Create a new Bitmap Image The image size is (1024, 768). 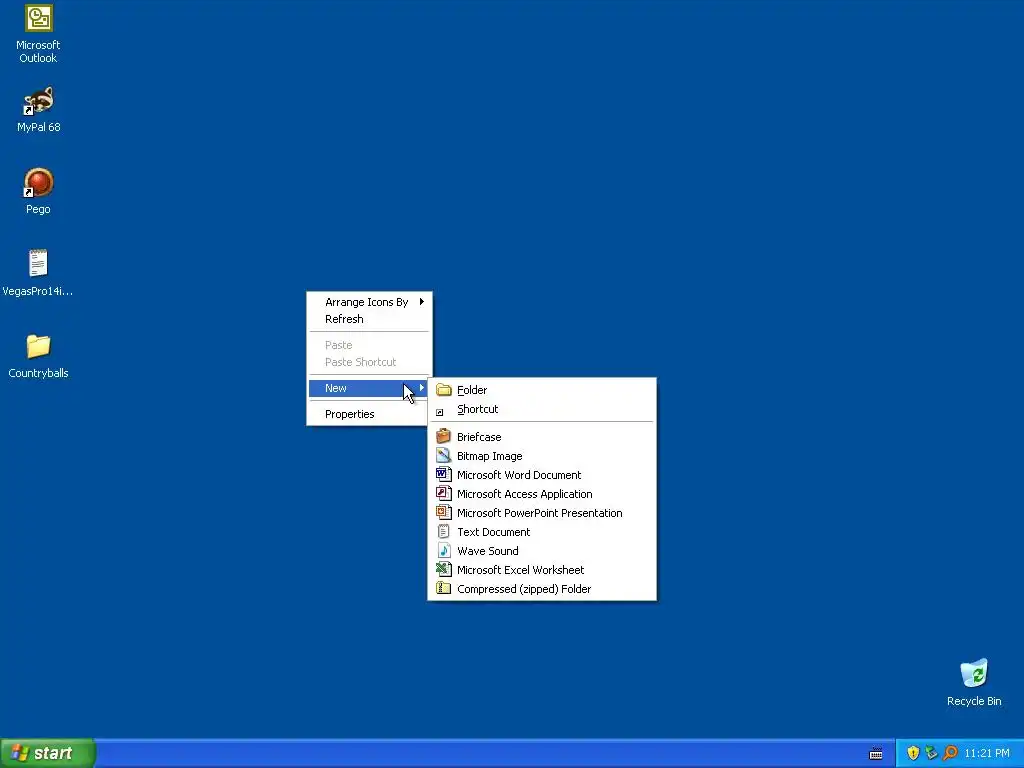(x=542, y=456)
